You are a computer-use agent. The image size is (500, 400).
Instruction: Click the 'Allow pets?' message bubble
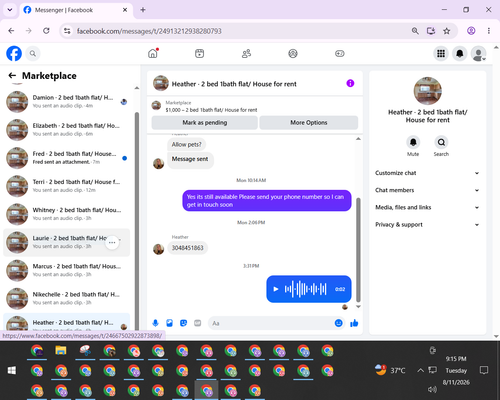[186, 144]
